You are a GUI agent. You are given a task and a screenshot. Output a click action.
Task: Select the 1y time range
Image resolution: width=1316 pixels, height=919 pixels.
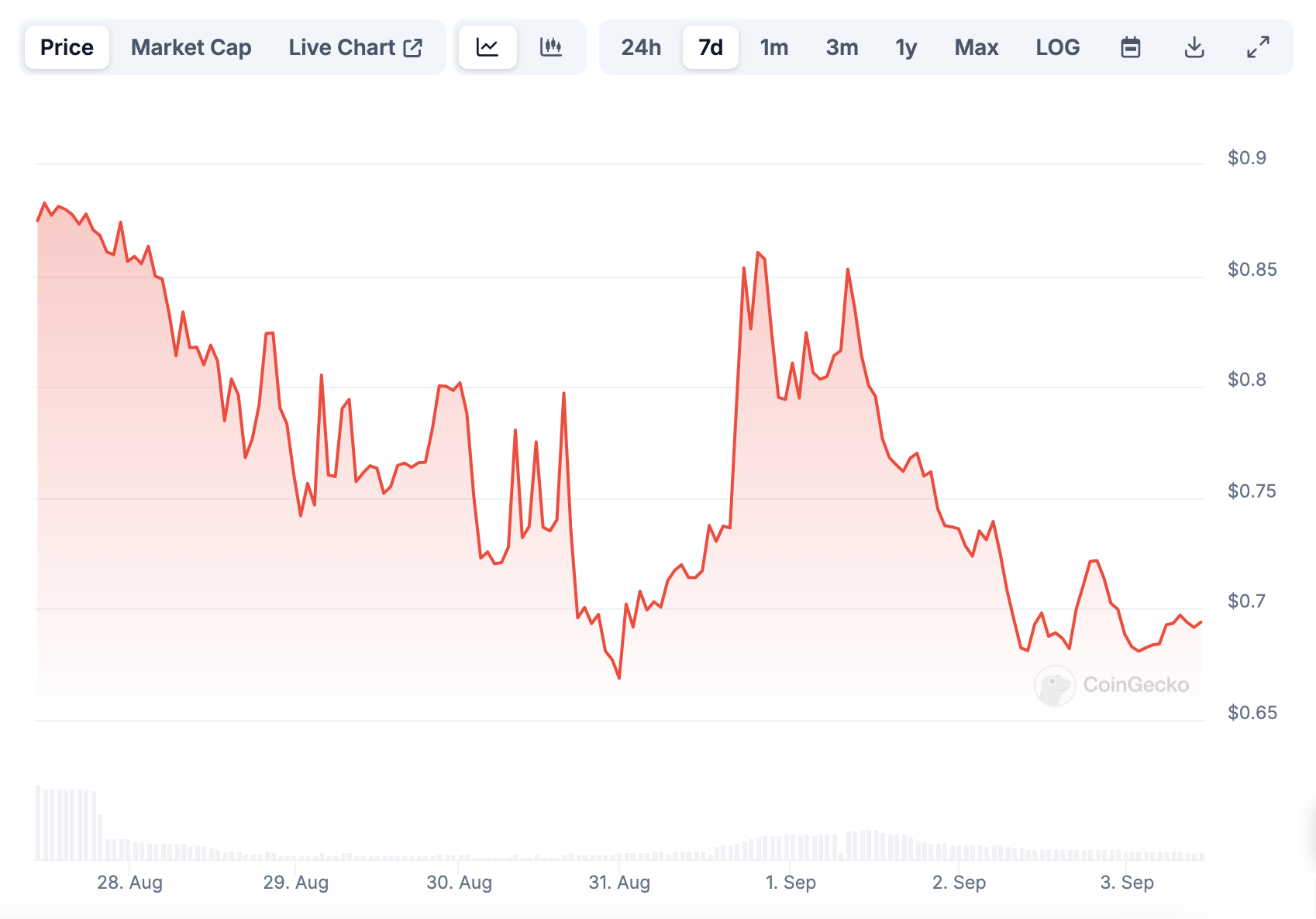[x=906, y=47]
